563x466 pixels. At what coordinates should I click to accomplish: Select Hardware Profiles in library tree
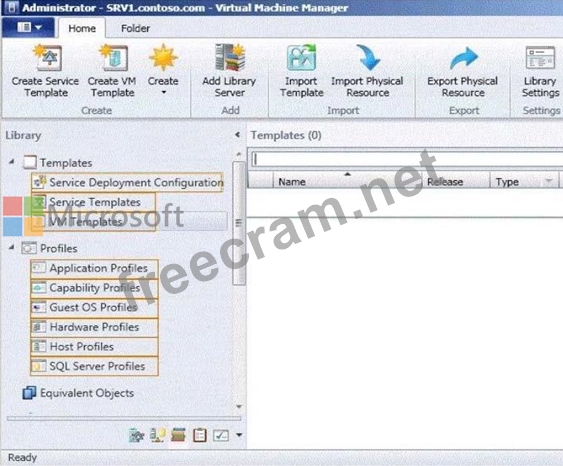point(94,327)
